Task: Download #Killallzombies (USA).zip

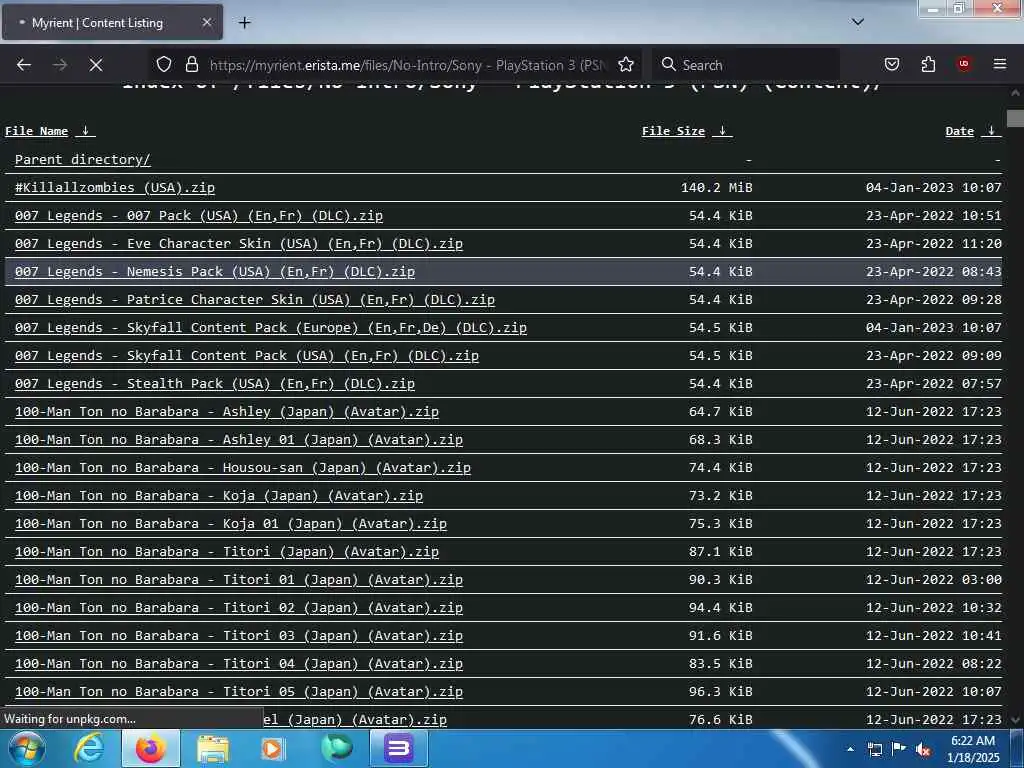Action: [x=115, y=187]
